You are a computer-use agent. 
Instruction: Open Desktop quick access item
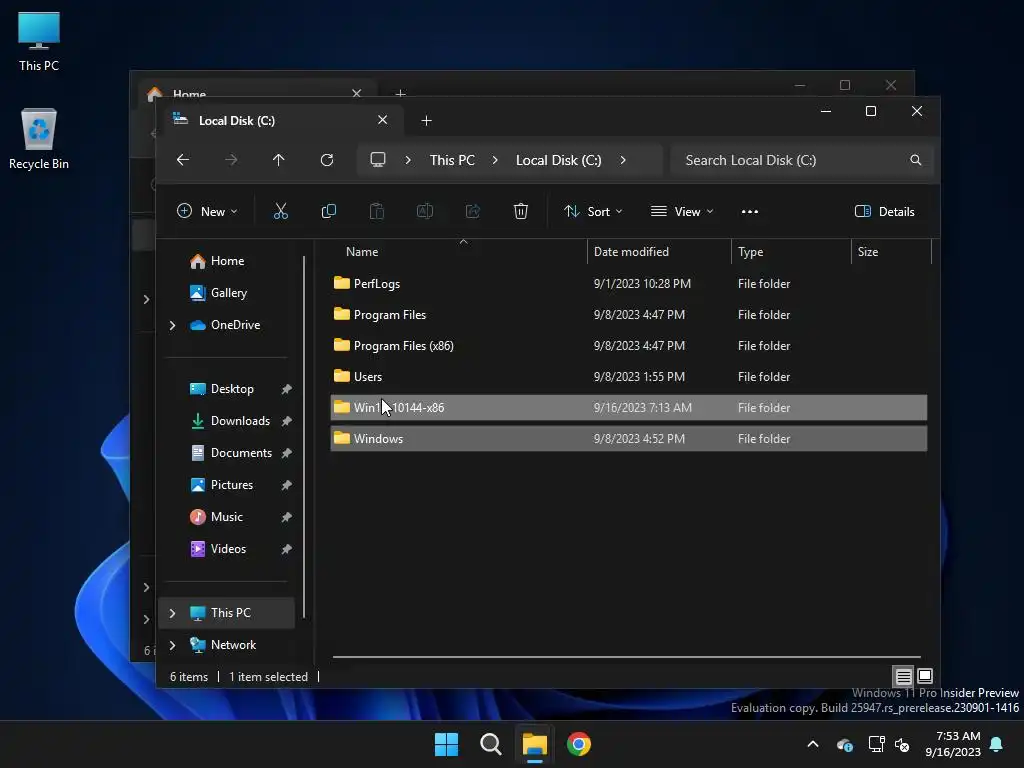(x=232, y=389)
